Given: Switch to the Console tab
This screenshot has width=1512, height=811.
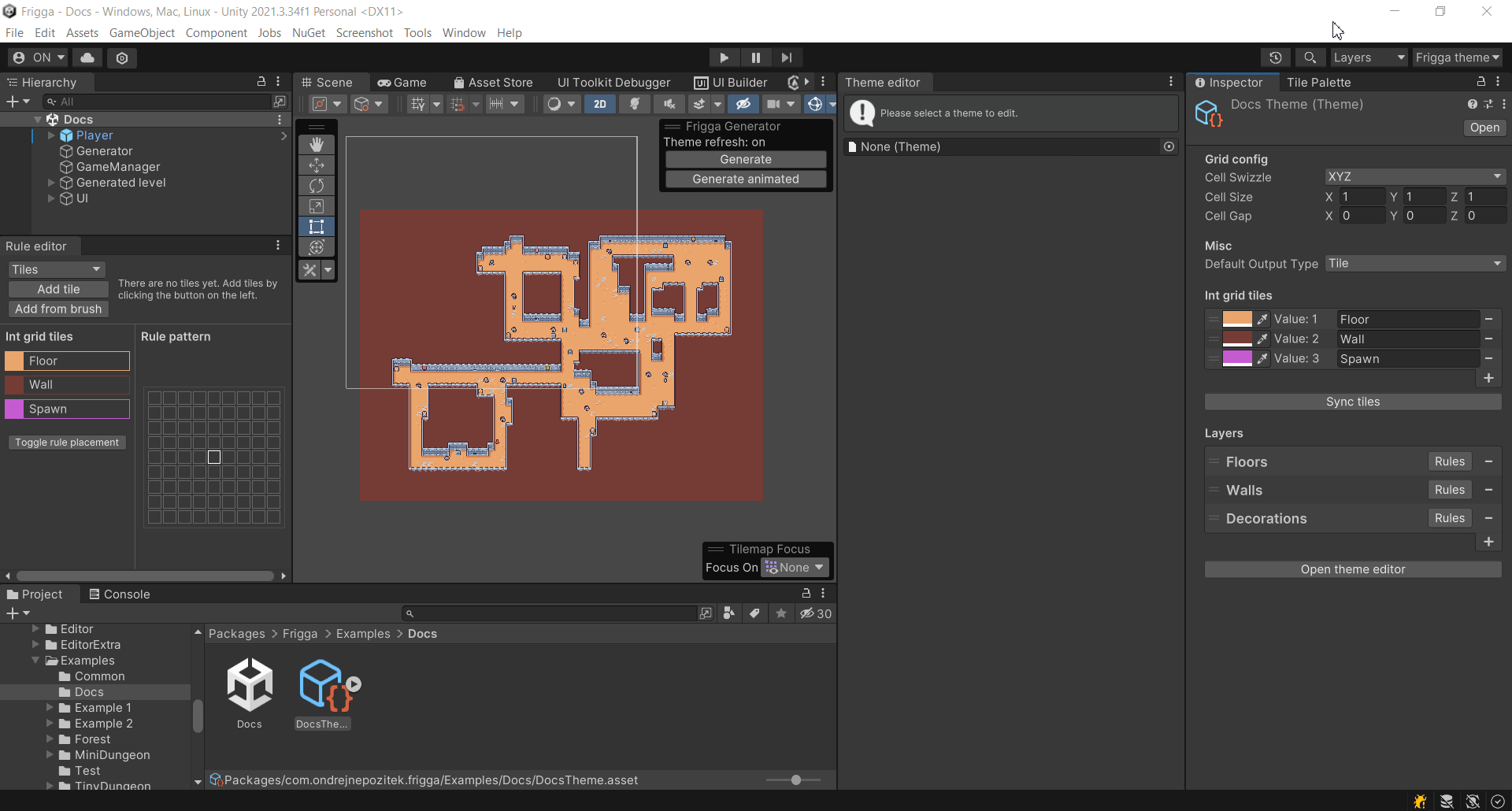Looking at the screenshot, I should tap(119, 594).
